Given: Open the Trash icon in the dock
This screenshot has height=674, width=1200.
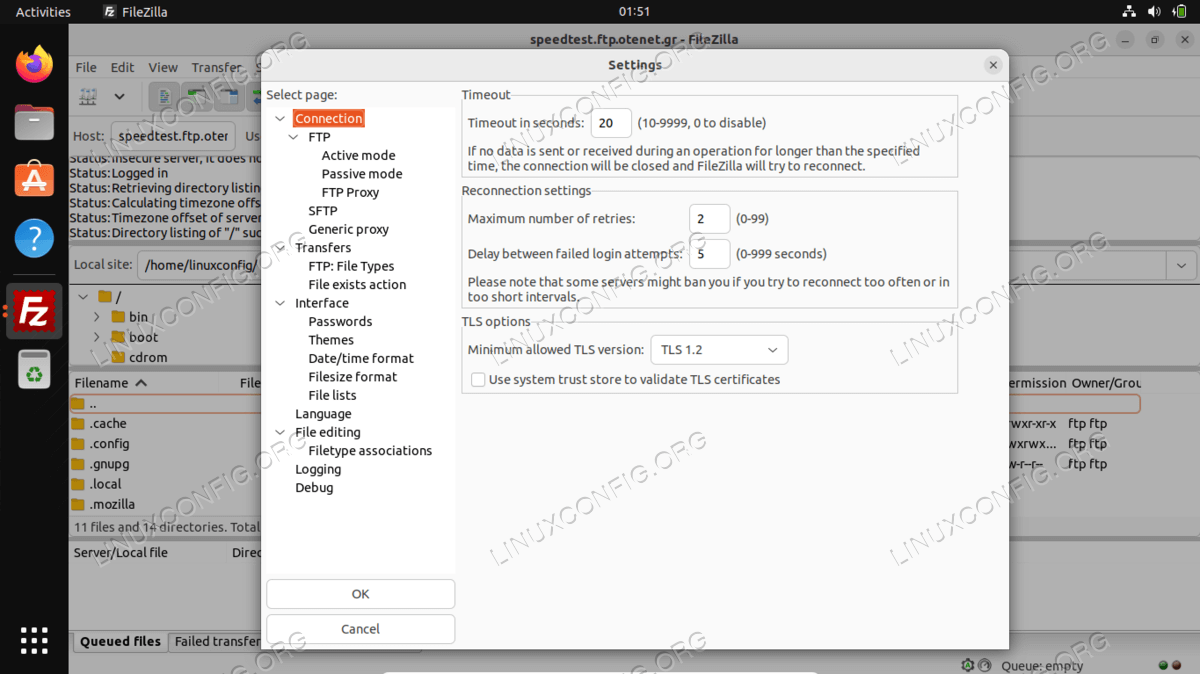Looking at the screenshot, I should pyautogui.click(x=34, y=369).
